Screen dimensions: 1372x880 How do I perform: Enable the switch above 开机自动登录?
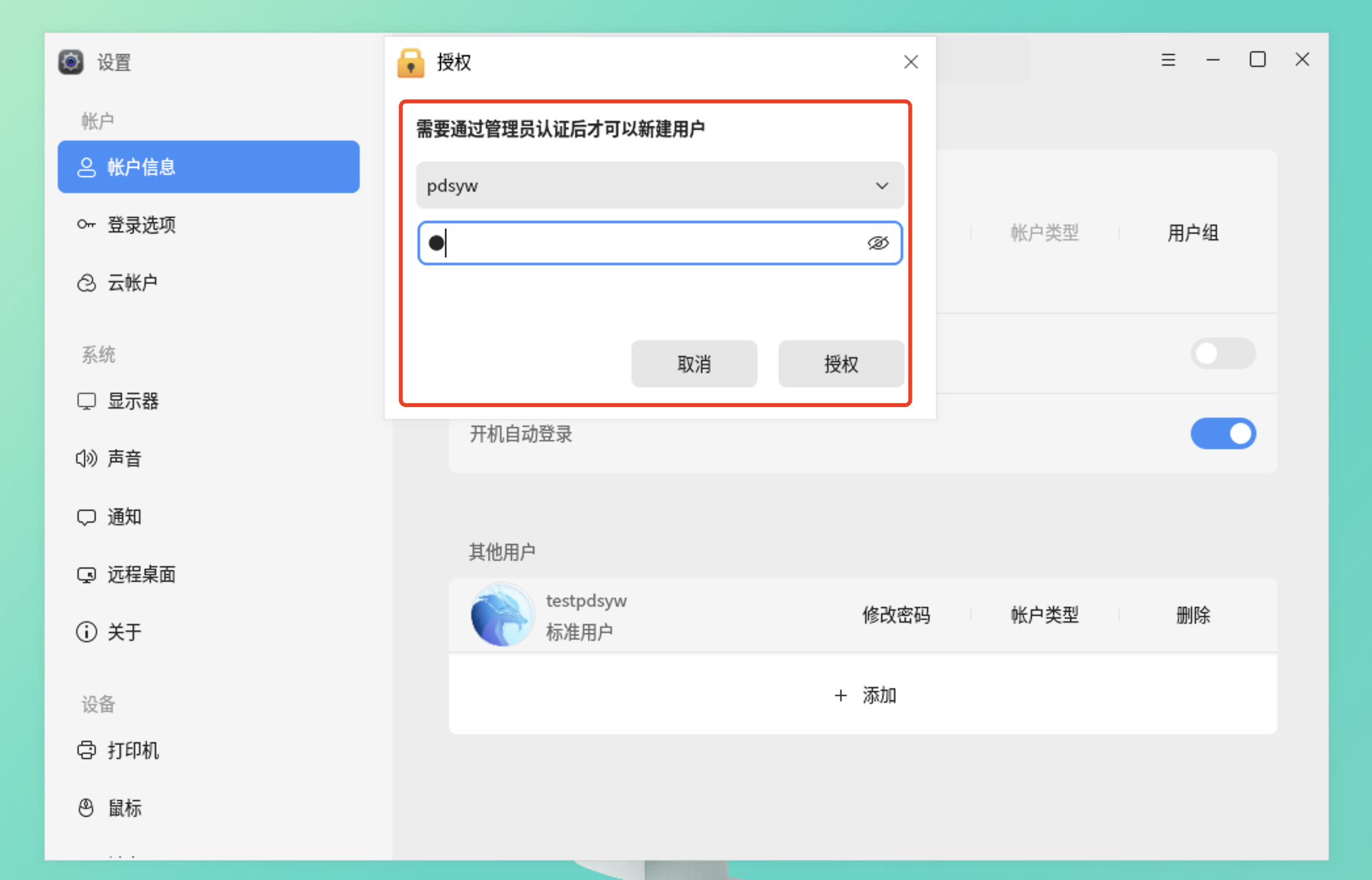point(1223,354)
